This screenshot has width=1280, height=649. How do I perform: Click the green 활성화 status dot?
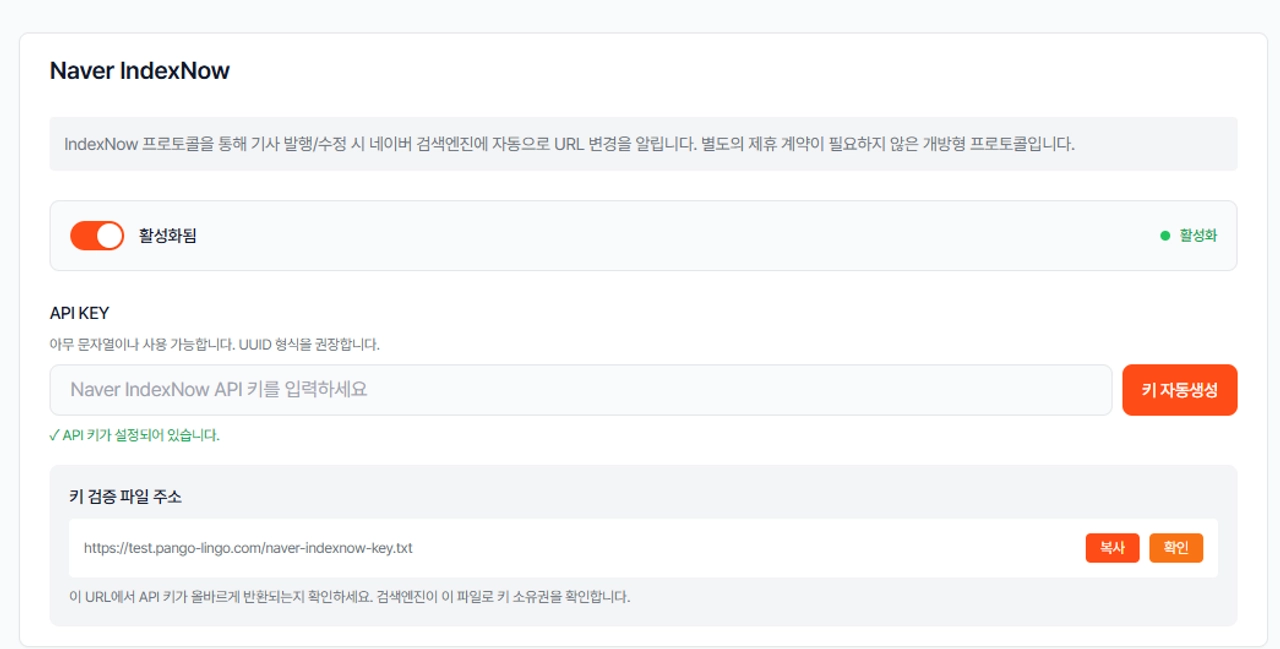[1165, 236]
